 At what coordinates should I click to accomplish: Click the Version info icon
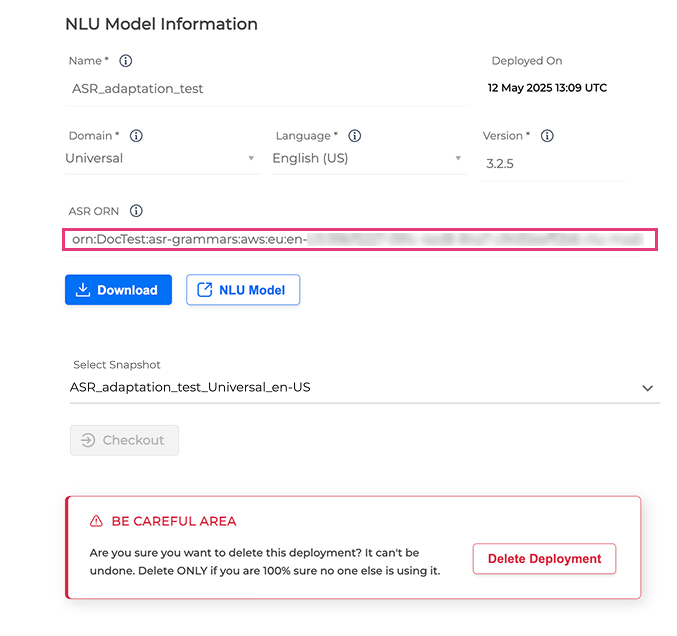point(547,136)
